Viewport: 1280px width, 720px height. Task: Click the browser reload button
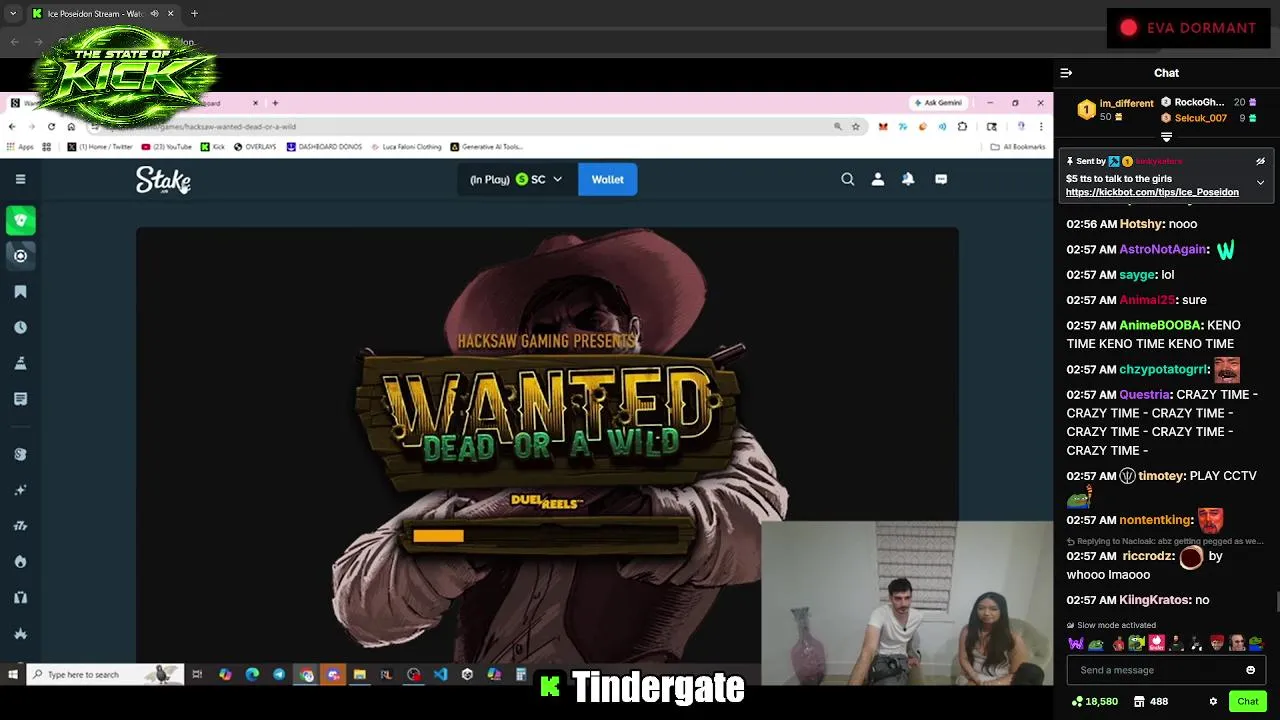[x=51, y=127]
